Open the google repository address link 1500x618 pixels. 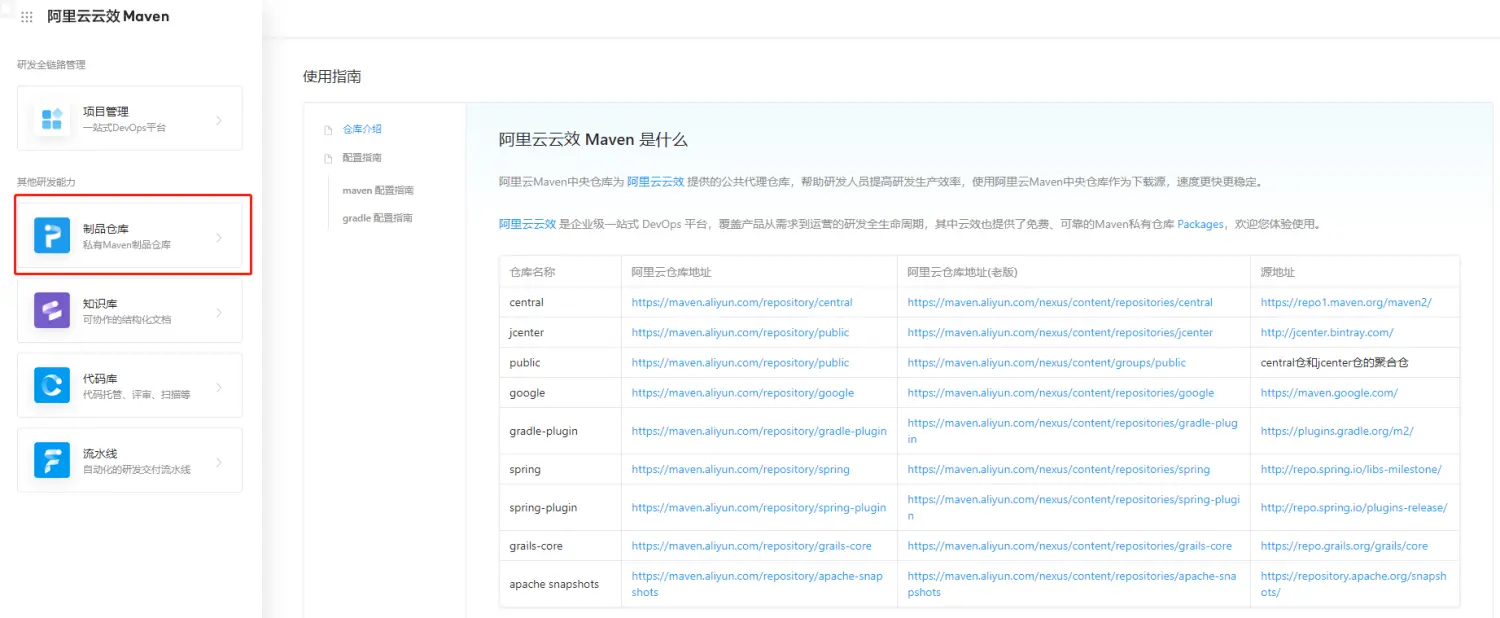tap(741, 392)
